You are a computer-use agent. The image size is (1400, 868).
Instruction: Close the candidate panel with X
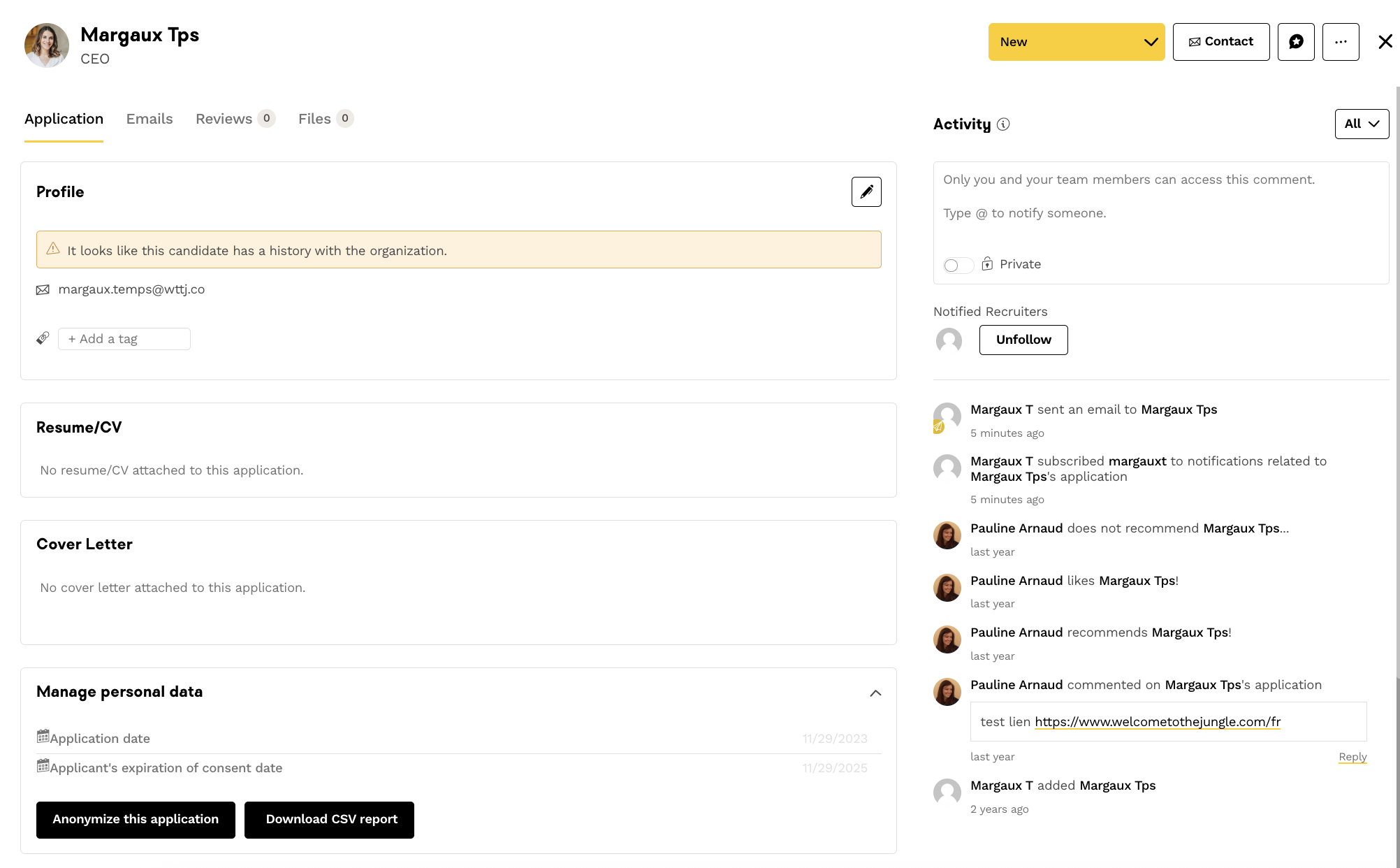(1385, 42)
